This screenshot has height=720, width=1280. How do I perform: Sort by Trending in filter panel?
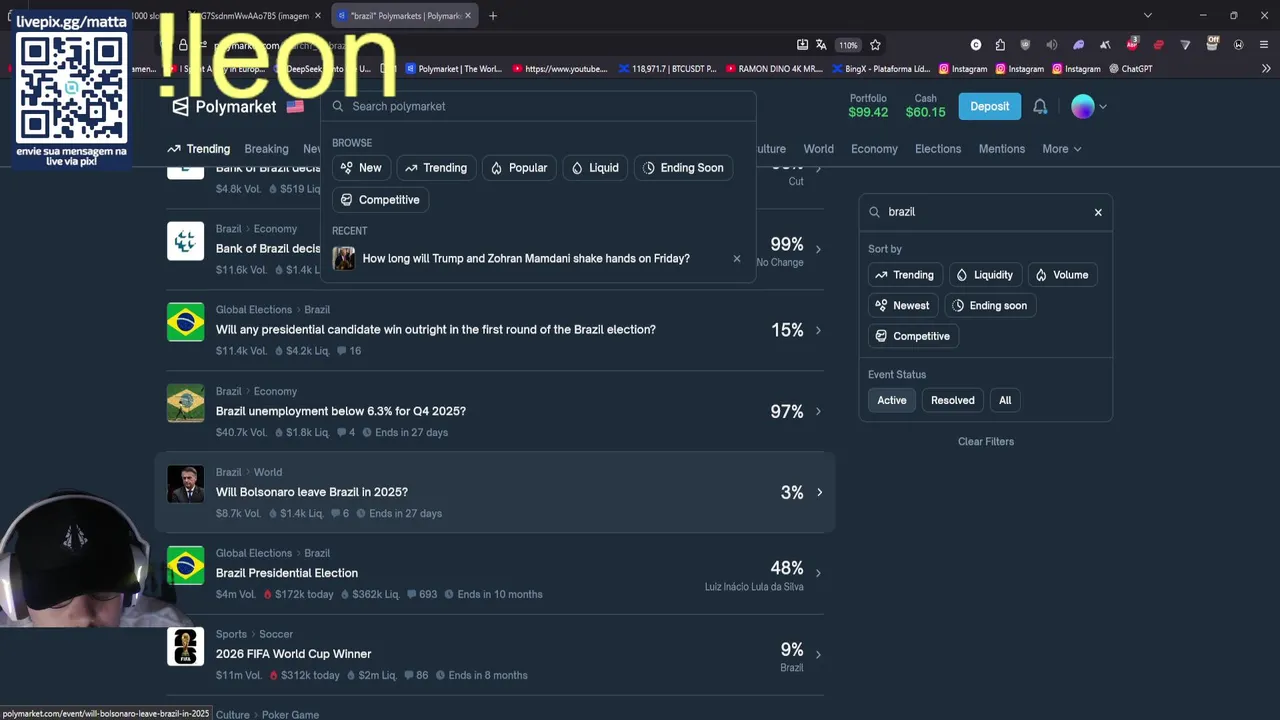(x=905, y=275)
